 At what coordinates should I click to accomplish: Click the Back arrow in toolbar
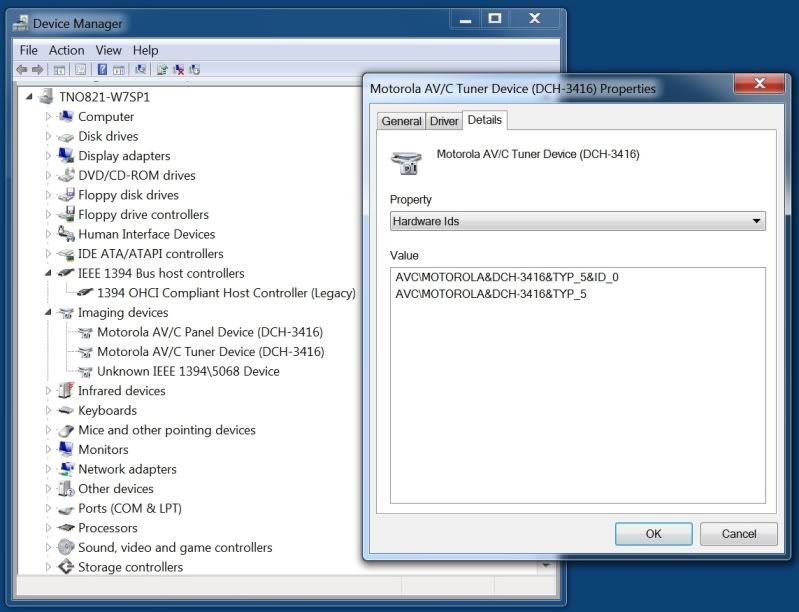tap(22, 70)
